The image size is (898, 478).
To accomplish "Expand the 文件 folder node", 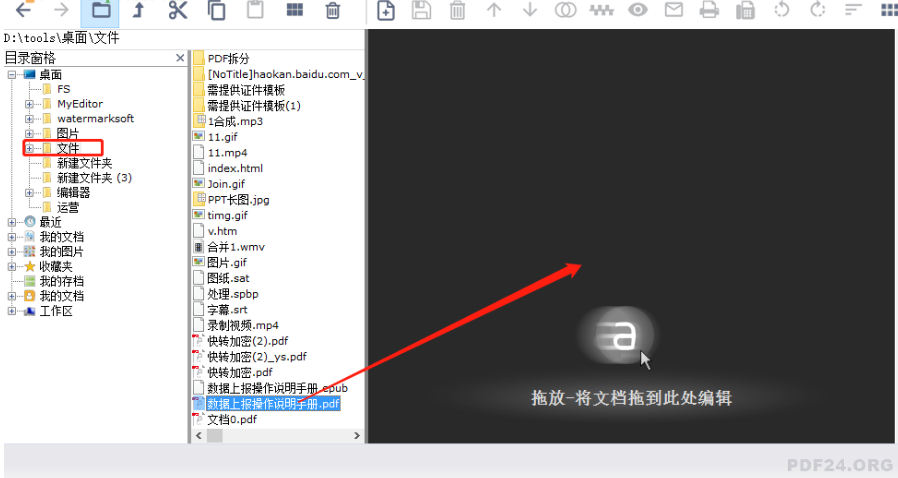I will [29, 148].
